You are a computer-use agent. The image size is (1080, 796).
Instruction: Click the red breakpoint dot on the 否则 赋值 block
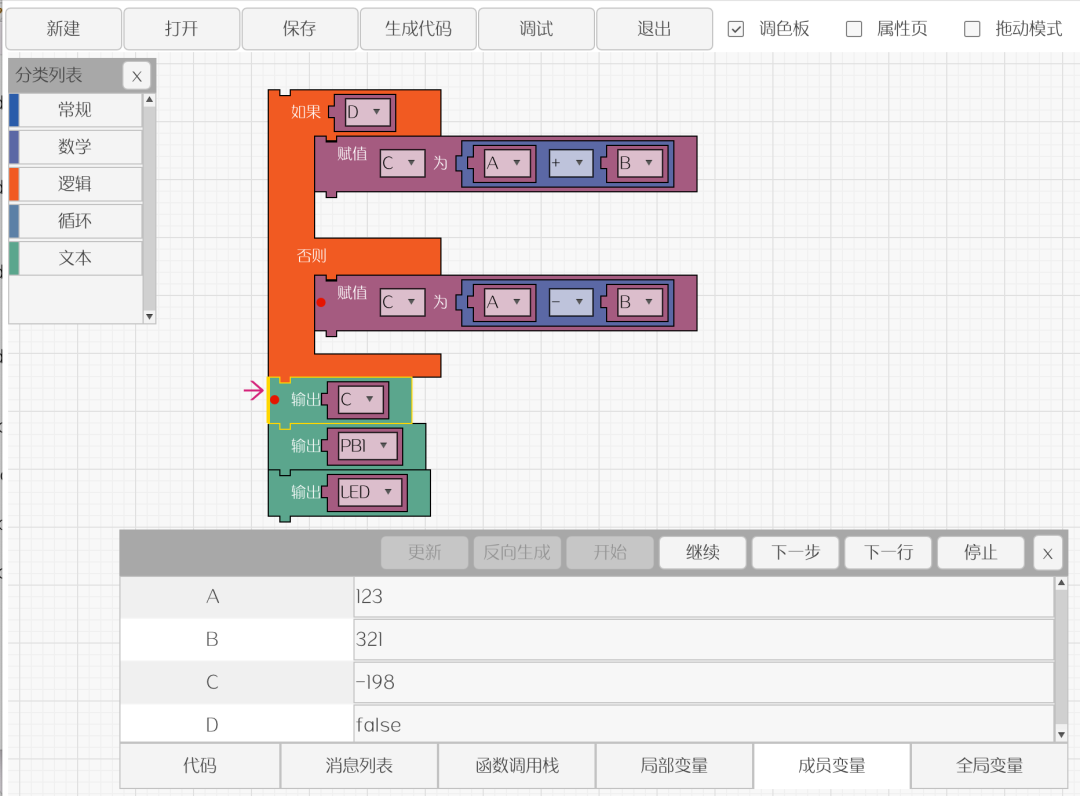321,302
